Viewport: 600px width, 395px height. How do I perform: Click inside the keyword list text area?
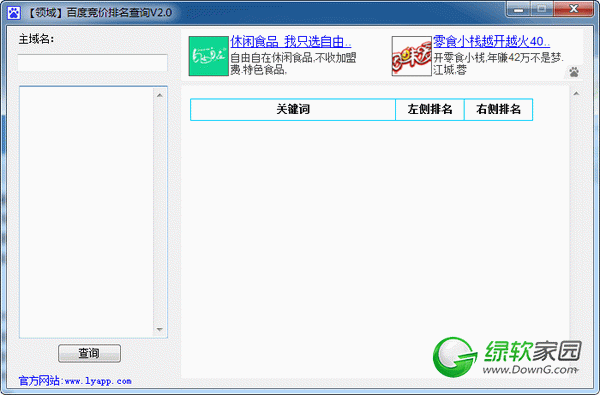86,212
